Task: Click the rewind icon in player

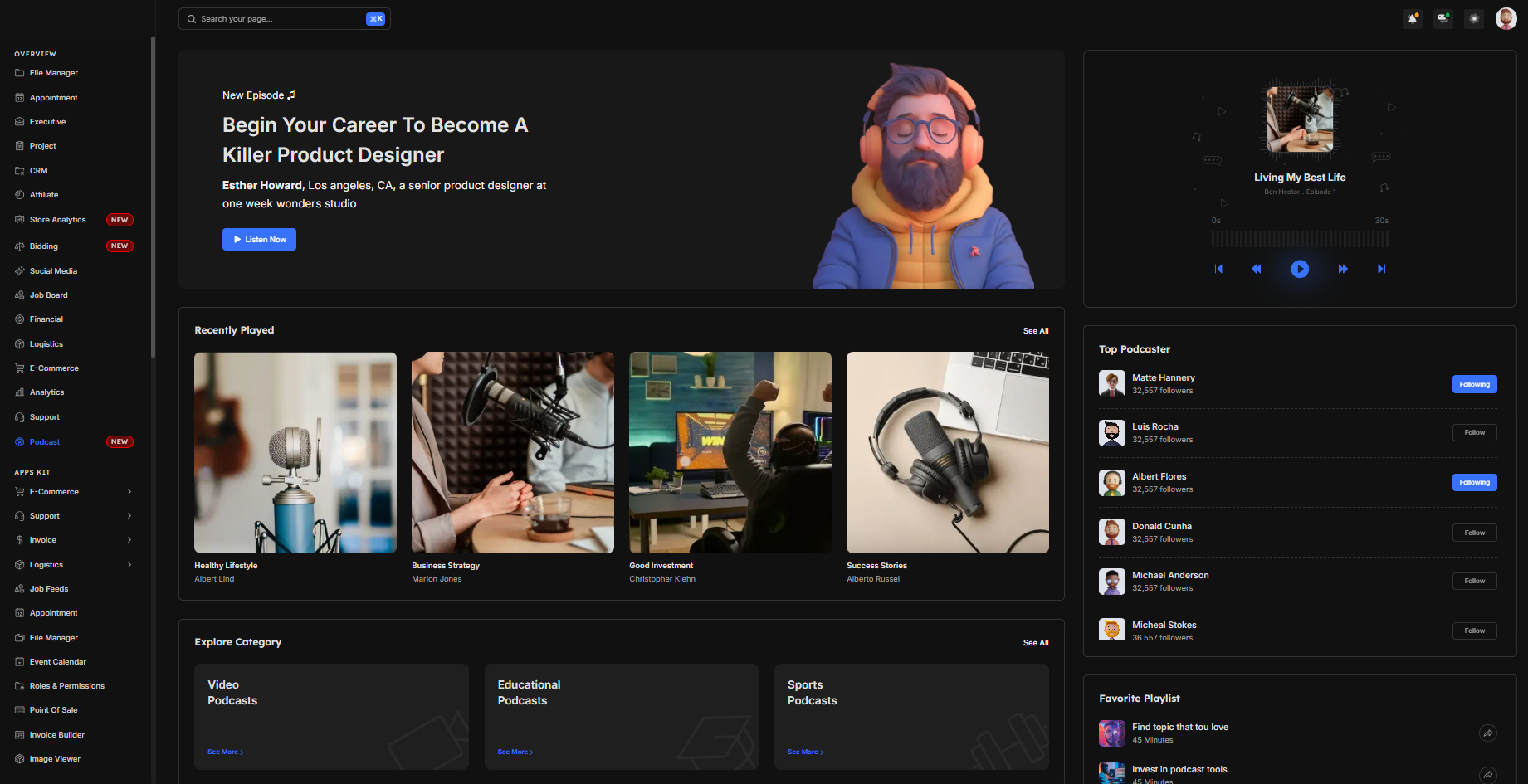Action: coord(1257,269)
